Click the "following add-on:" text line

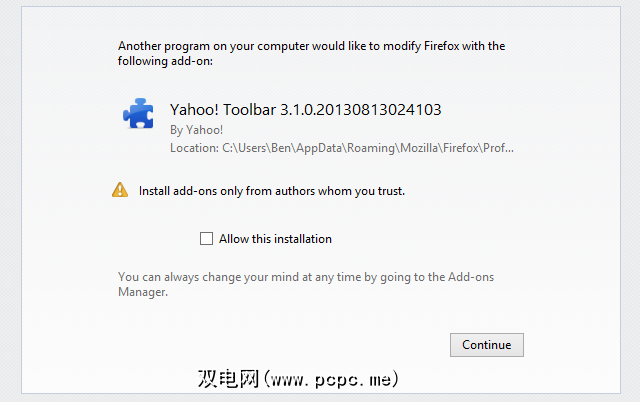pos(166,61)
